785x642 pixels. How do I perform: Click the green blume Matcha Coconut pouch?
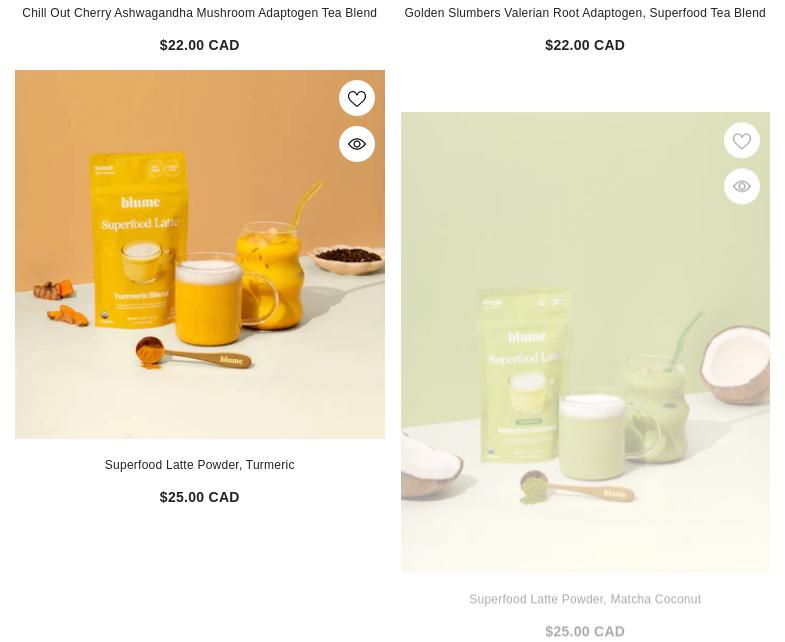525,375
